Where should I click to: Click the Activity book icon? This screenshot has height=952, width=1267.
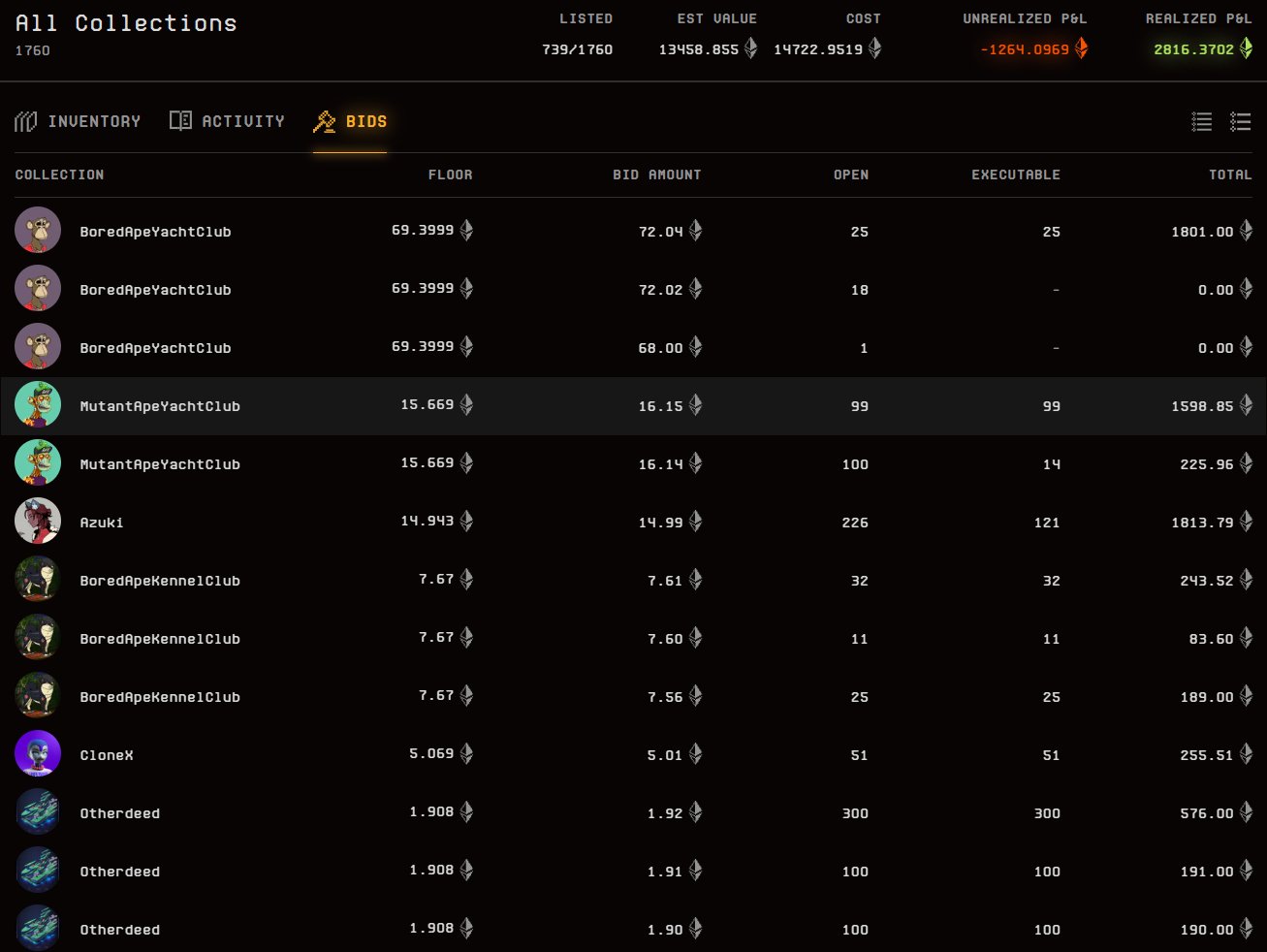tap(180, 120)
